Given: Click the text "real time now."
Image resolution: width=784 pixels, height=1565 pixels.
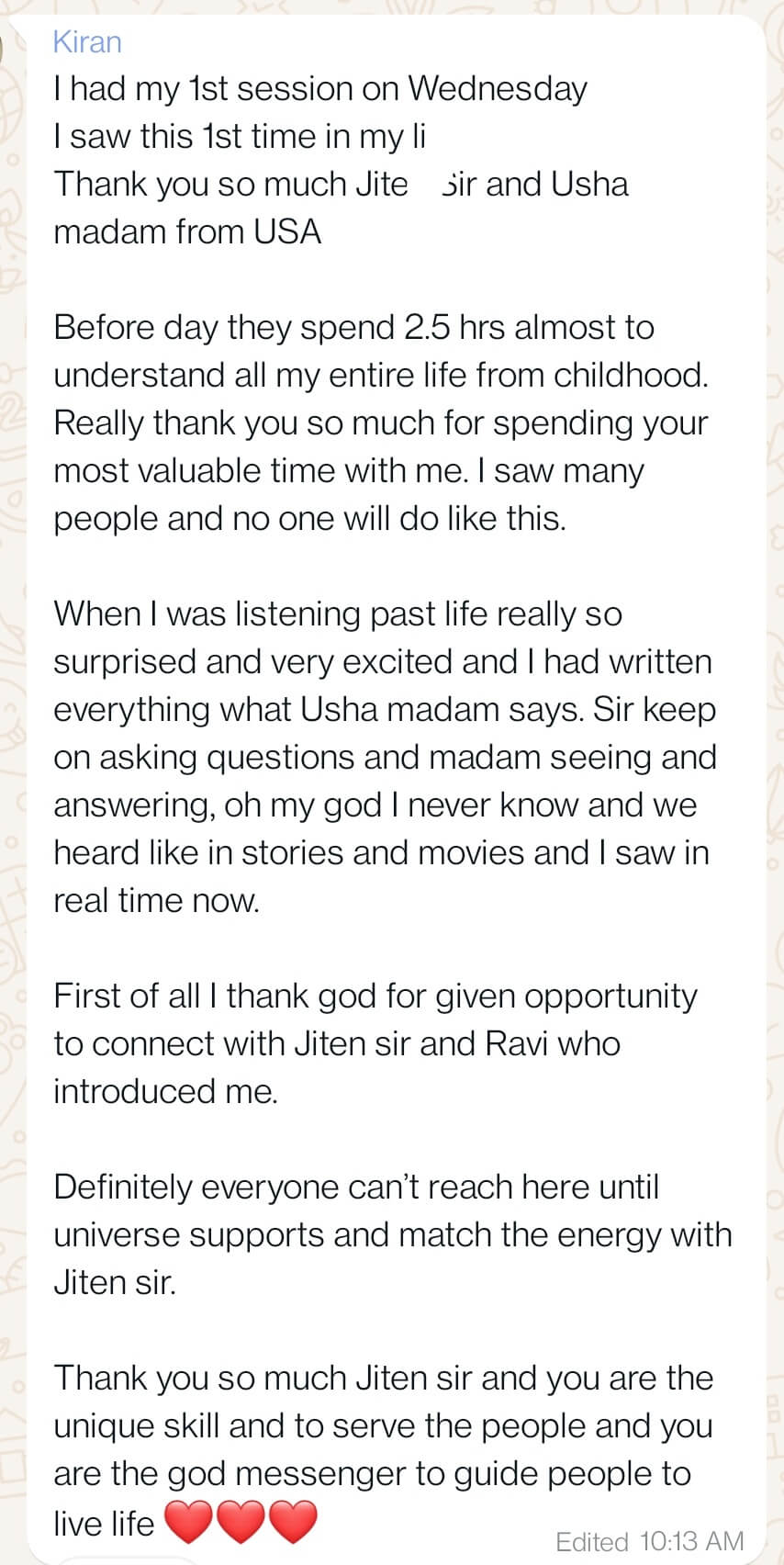Looking at the screenshot, I should [156, 901].
